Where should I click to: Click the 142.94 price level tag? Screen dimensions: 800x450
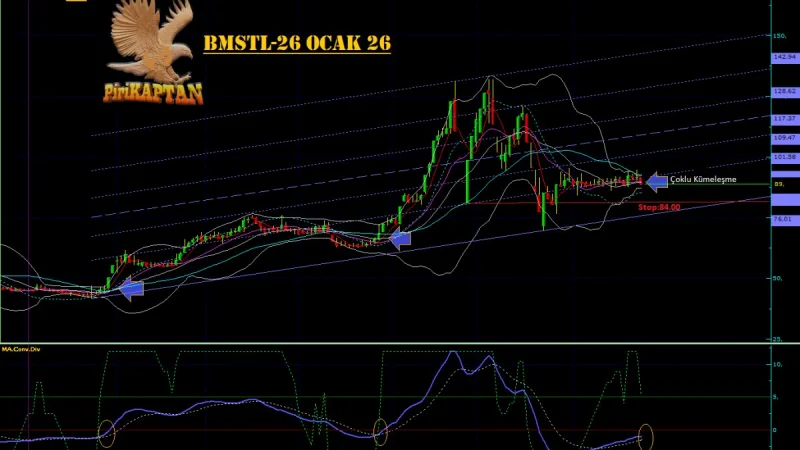[x=785, y=57]
